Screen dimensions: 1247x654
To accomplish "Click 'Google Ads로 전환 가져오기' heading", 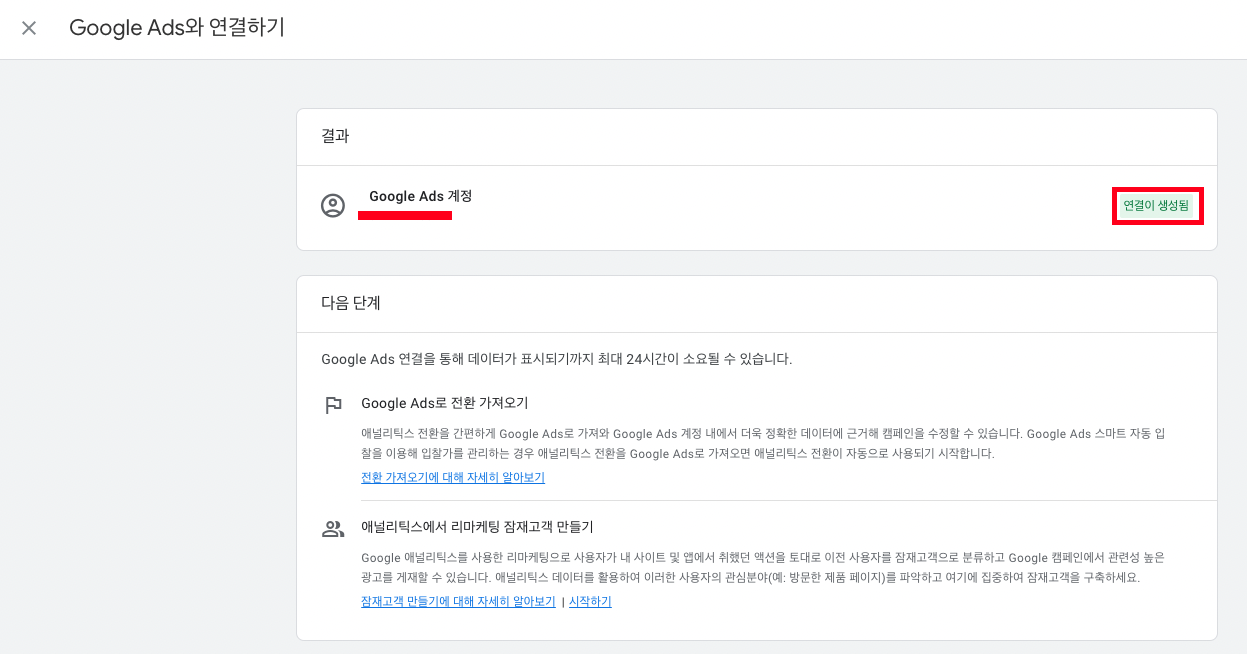I will tap(444, 403).
